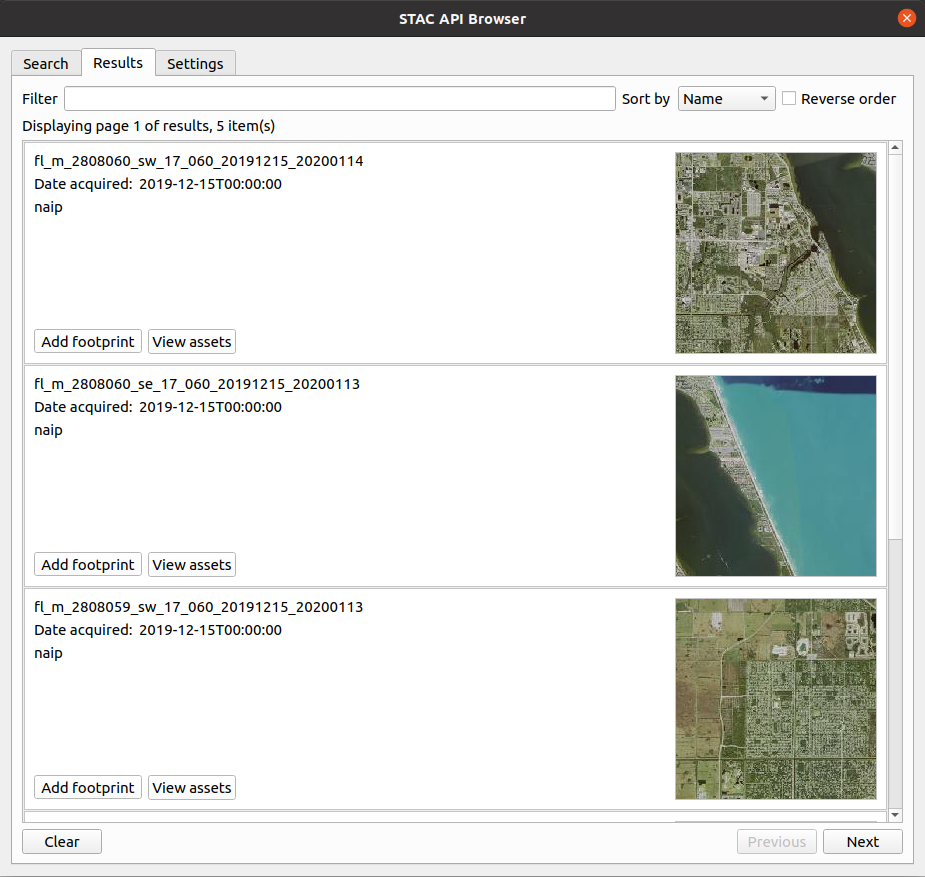Enable the Reverse order checkbox
The height and width of the screenshot is (877, 925).
[x=790, y=99]
